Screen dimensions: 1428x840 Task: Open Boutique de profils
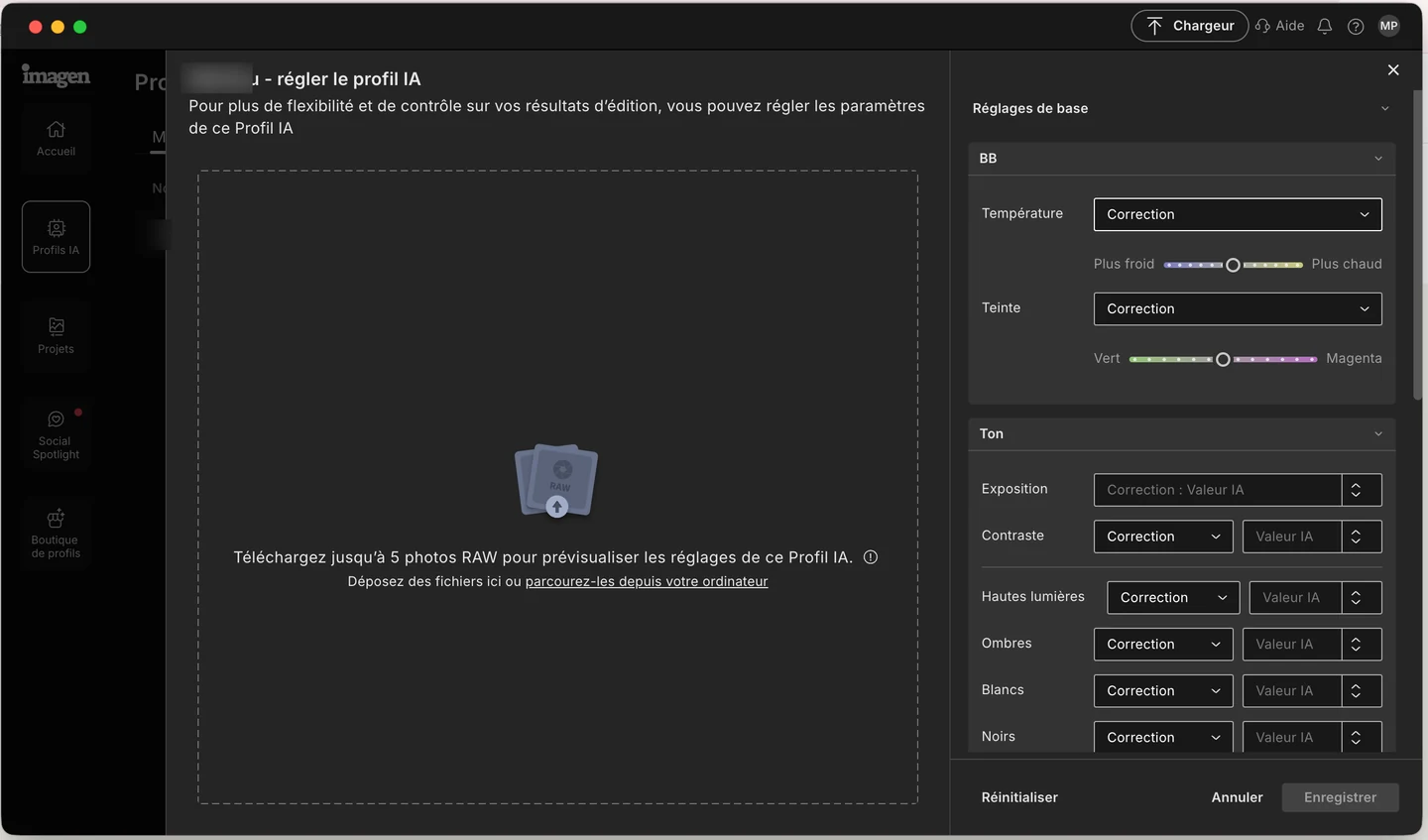click(56, 535)
